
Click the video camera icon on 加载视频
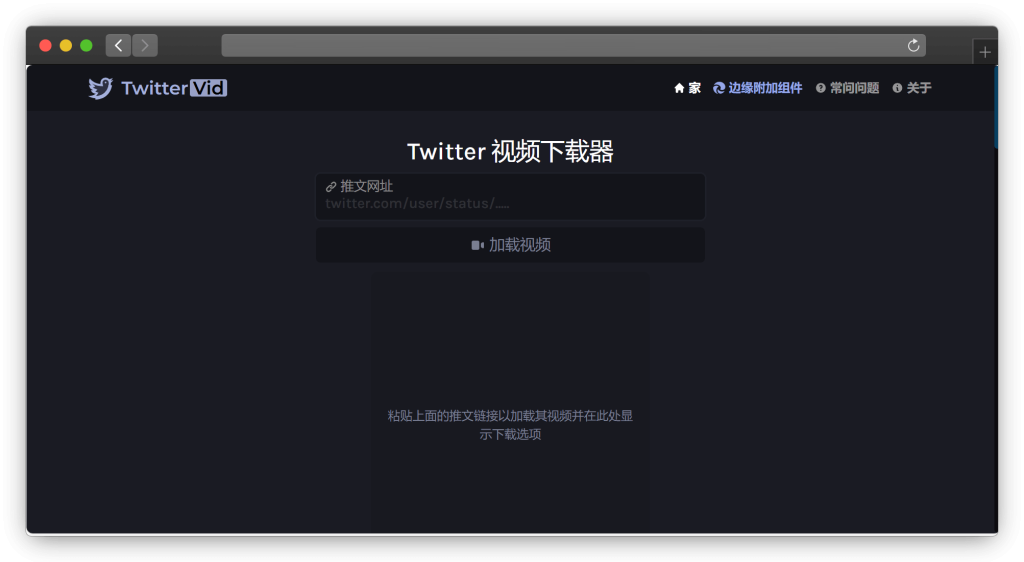click(x=477, y=245)
